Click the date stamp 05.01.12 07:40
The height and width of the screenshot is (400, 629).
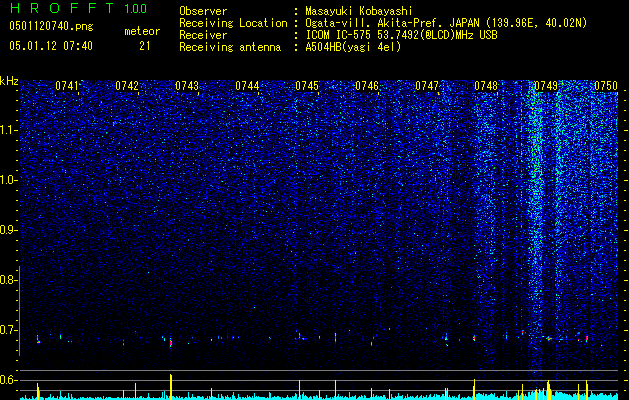click(x=51, y=46)
